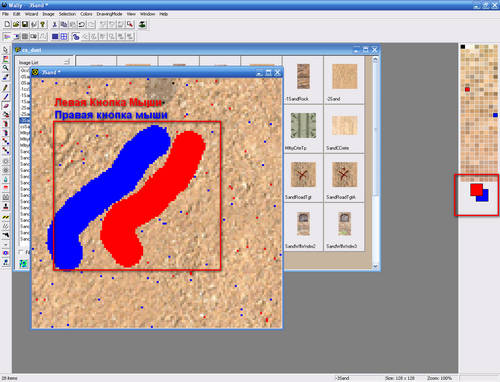Click the red foreground color swatch
The height and width of the screenshot is (382, 500).
pyautogui.click(x=476, y=189)
